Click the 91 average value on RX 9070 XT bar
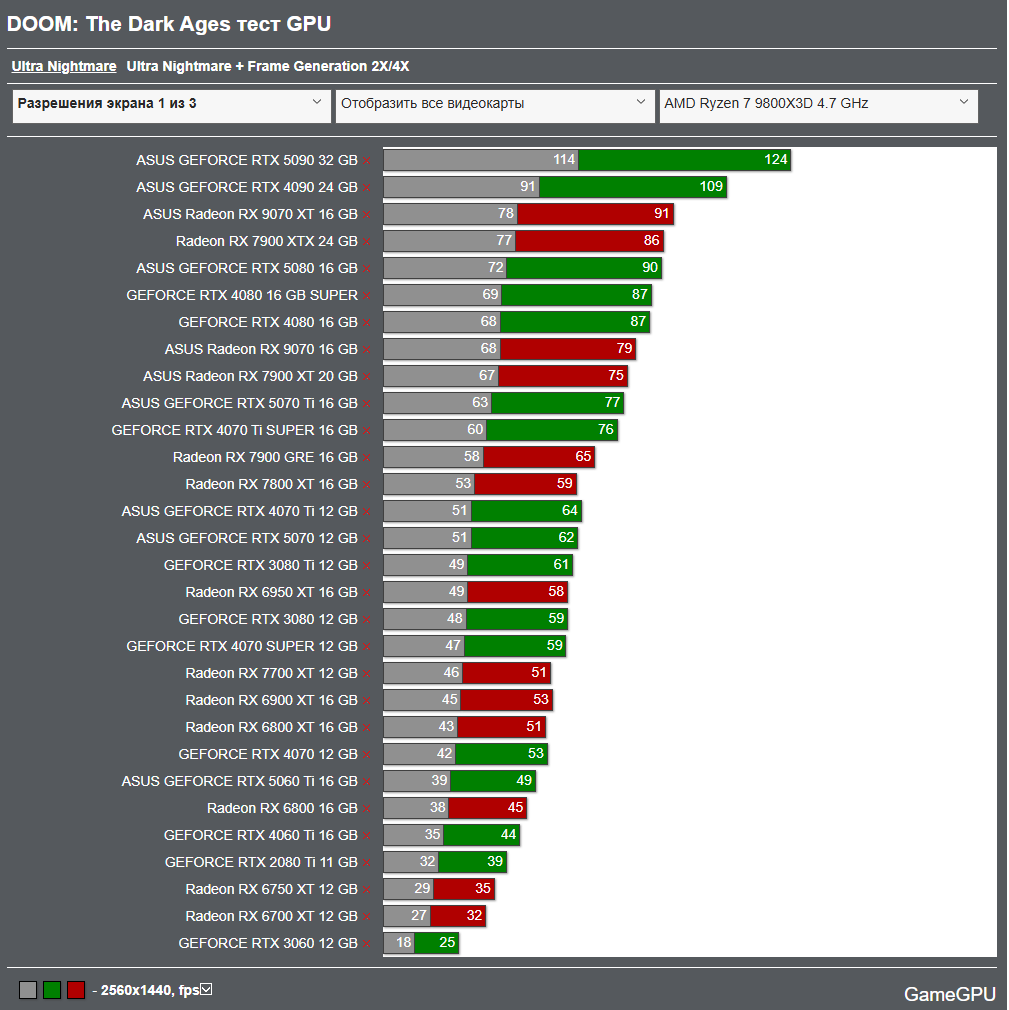The height and width of the screenshot is (1010, 1009). 662,214
